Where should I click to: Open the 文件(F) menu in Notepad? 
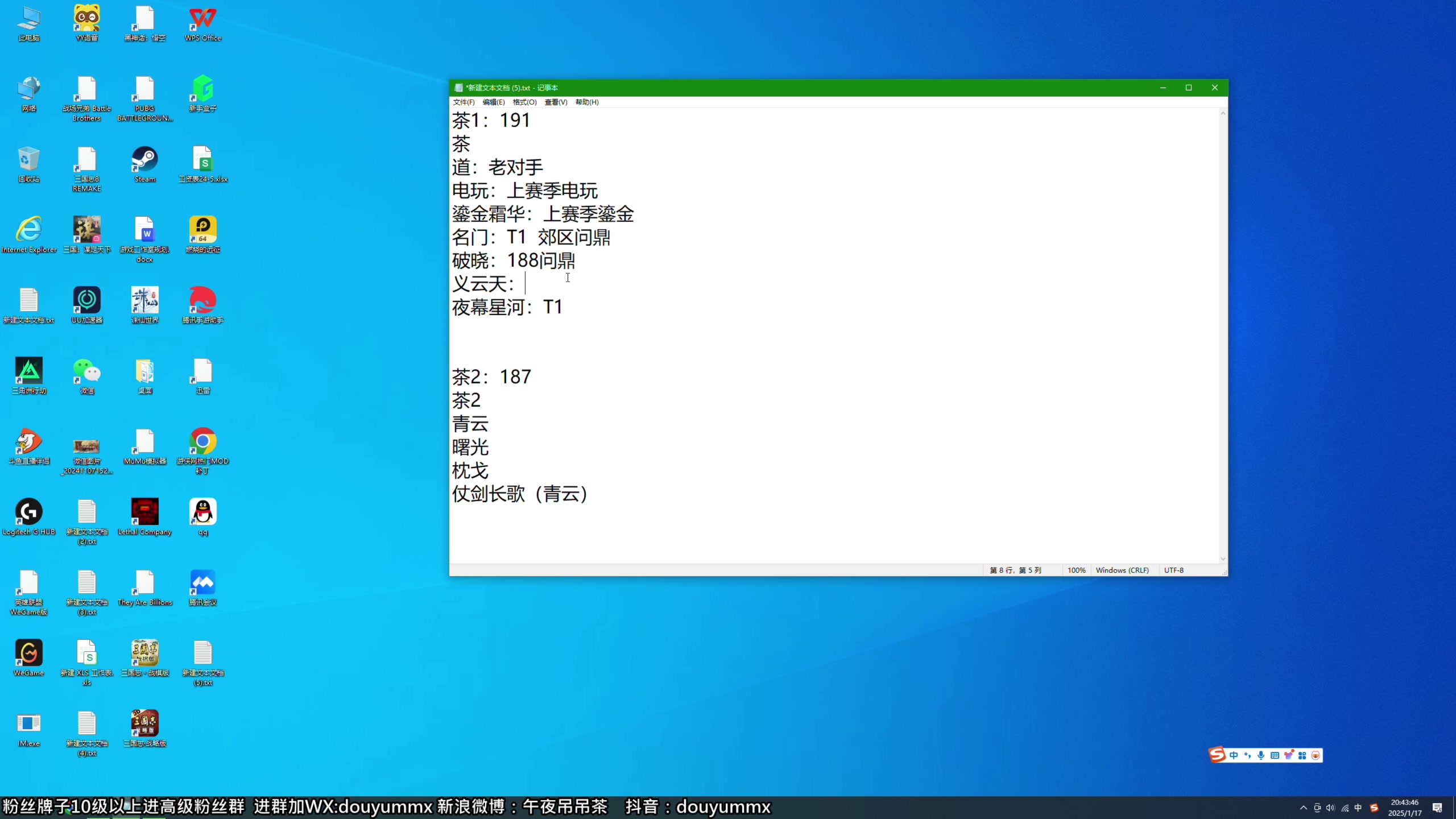pyautogui.click(x=464, y=102)
